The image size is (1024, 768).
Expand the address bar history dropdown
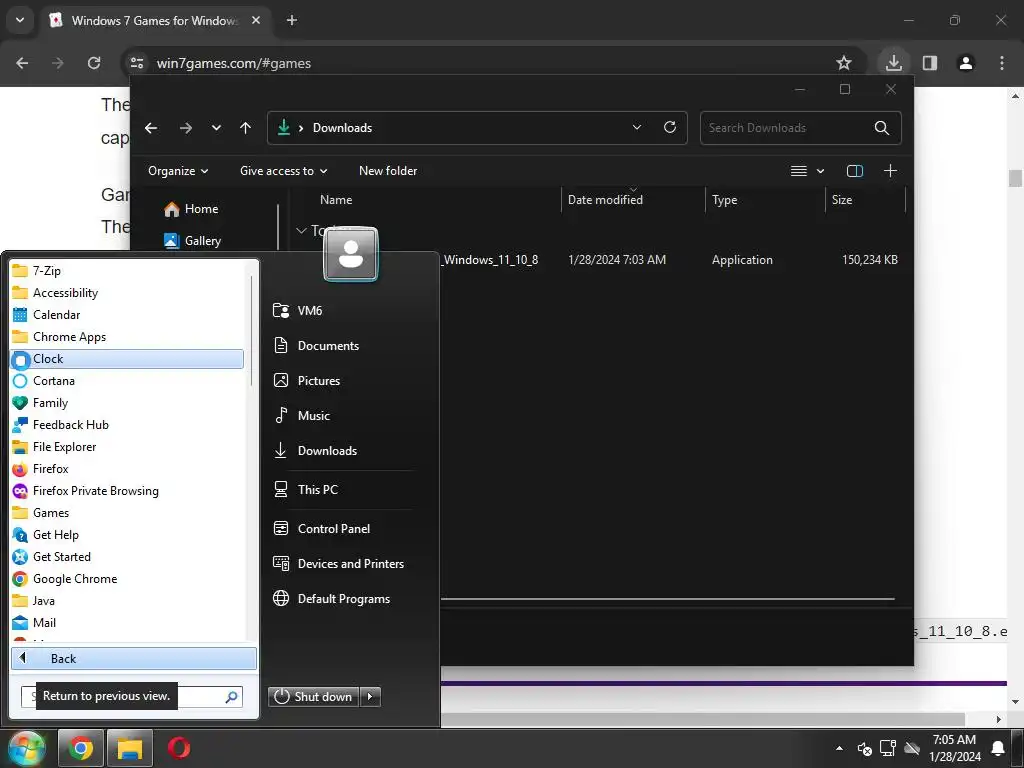point(637,127)
